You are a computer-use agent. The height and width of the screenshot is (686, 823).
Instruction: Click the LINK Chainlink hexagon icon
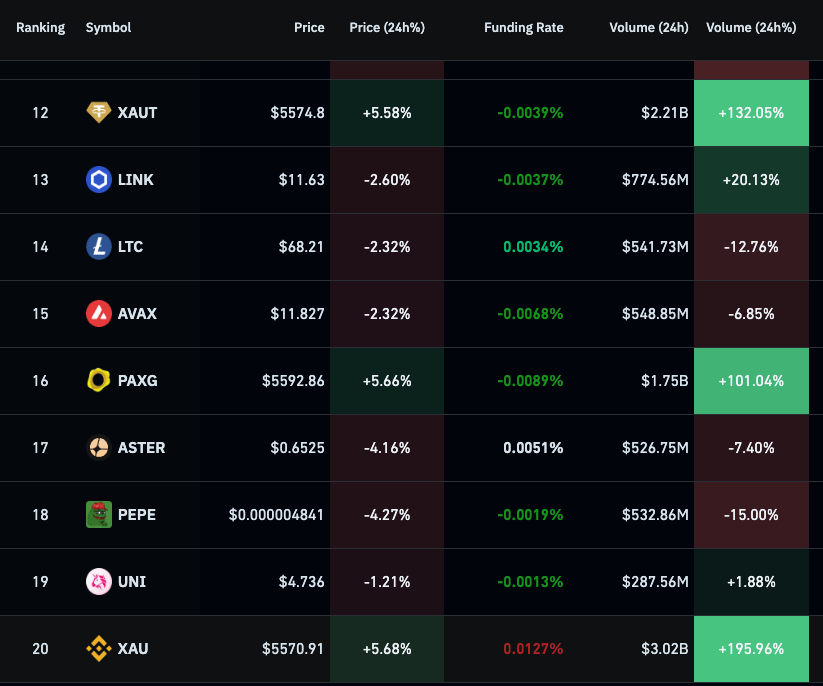pyautogui.click(x=99, y=180)
